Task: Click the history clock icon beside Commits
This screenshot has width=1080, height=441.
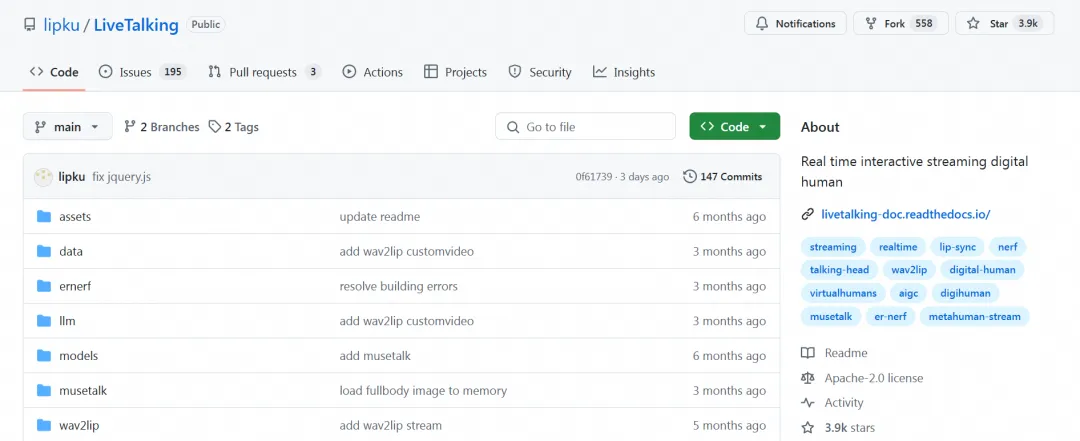Action: pos(689,177)
